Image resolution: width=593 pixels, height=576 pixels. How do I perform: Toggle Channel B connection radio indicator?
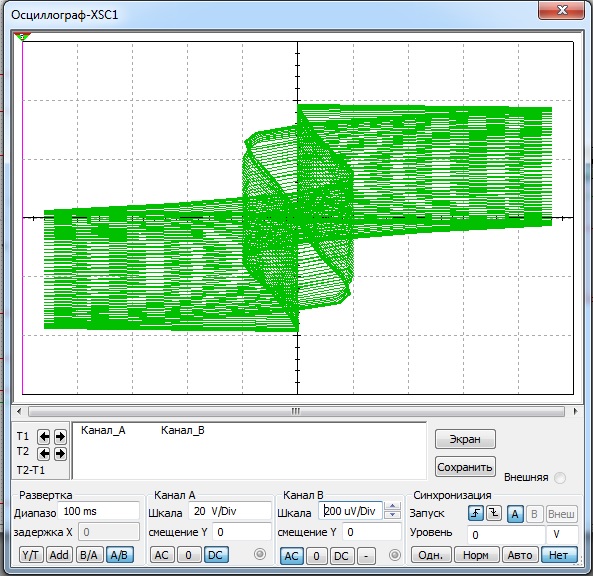point(394,555)
